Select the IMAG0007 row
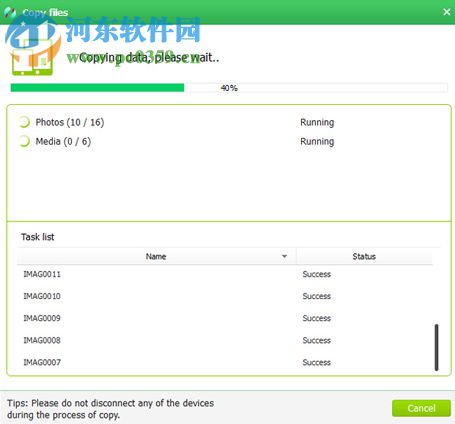This screenshot has width=455, height=424. 225,362
